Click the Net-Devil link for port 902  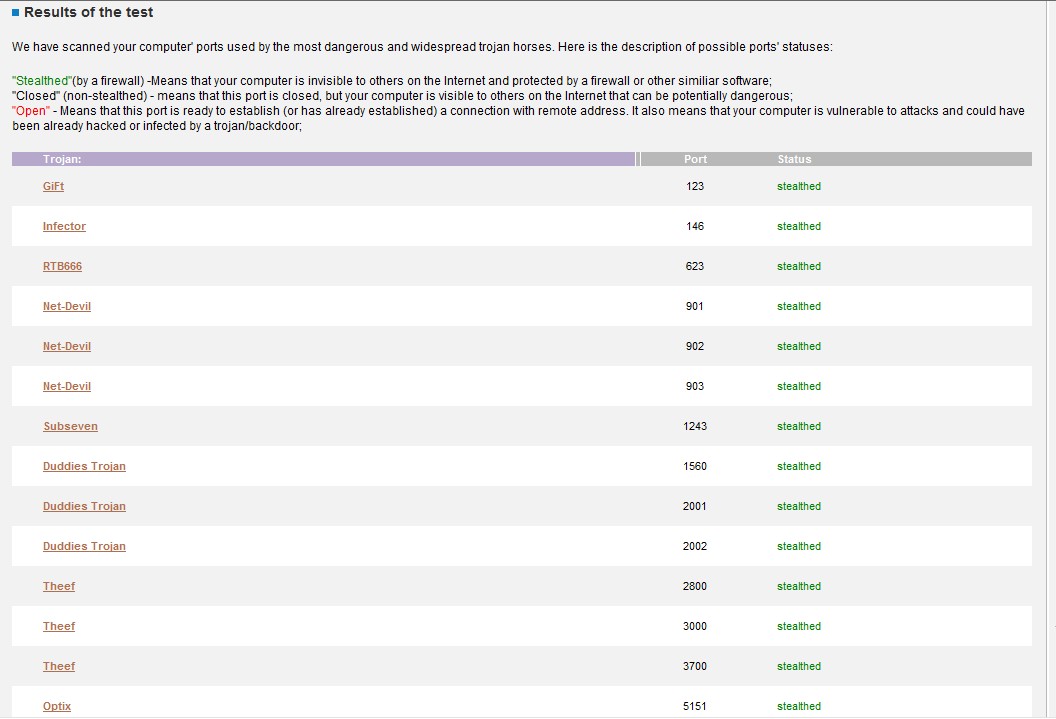(67, 347)
